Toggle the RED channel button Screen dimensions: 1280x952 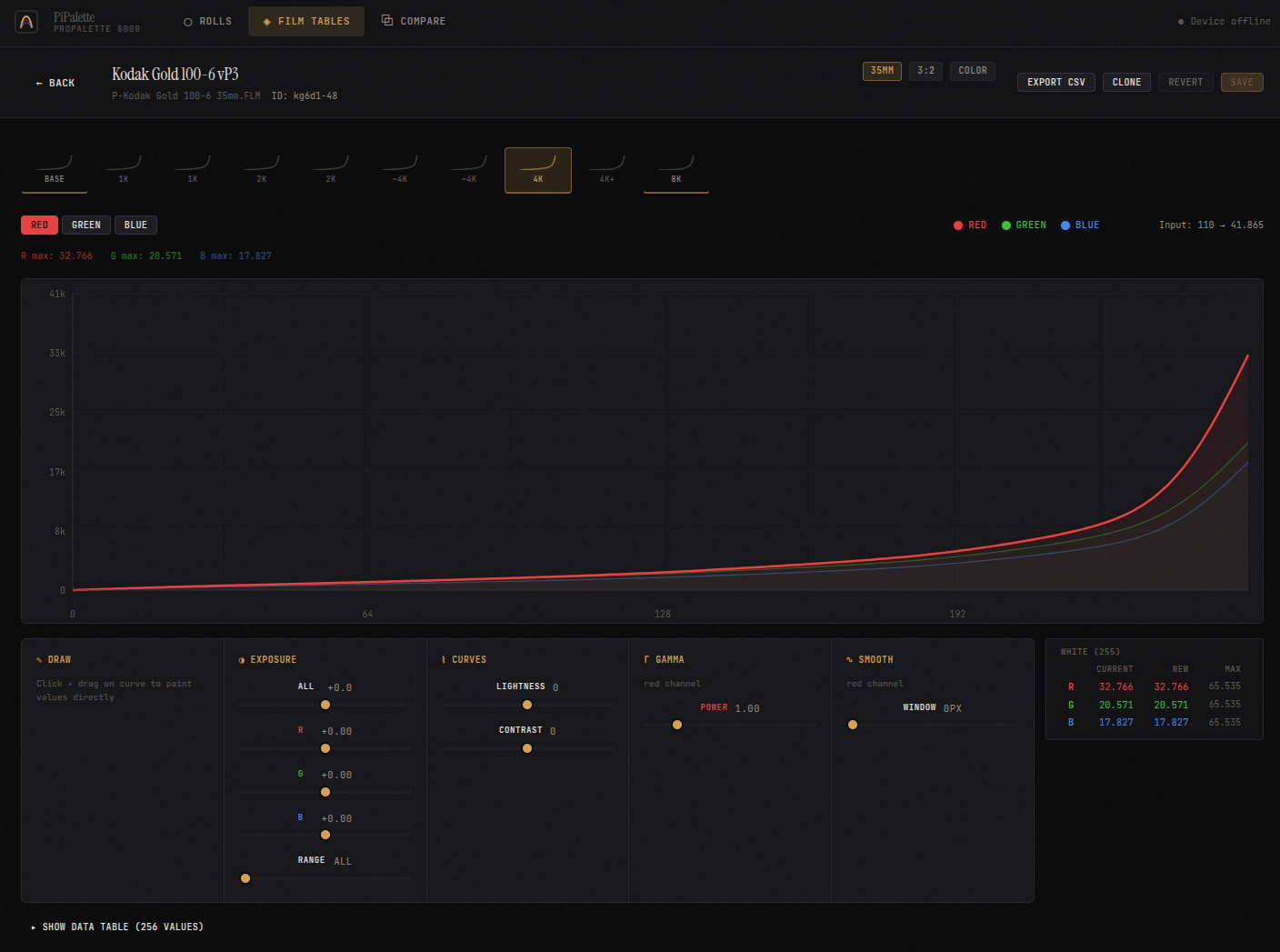[x=40, y=225]
